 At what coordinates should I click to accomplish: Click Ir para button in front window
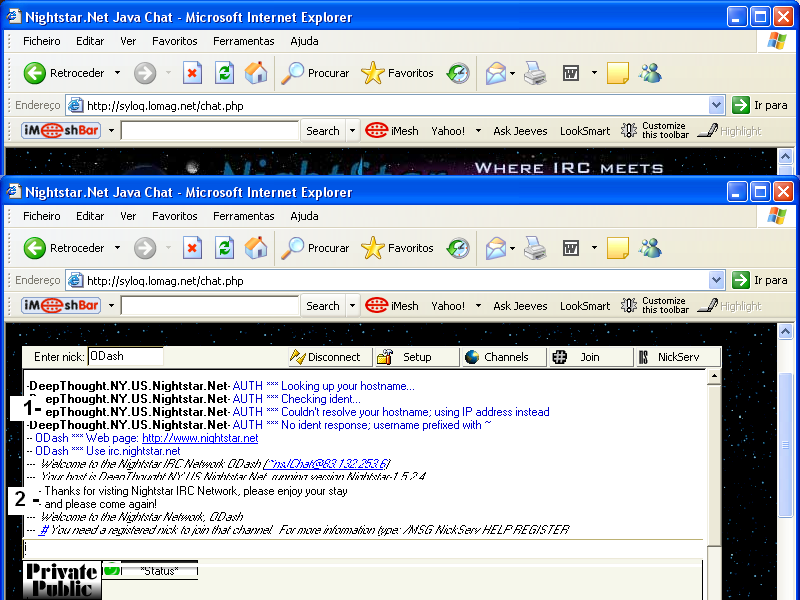coord(760,280)
